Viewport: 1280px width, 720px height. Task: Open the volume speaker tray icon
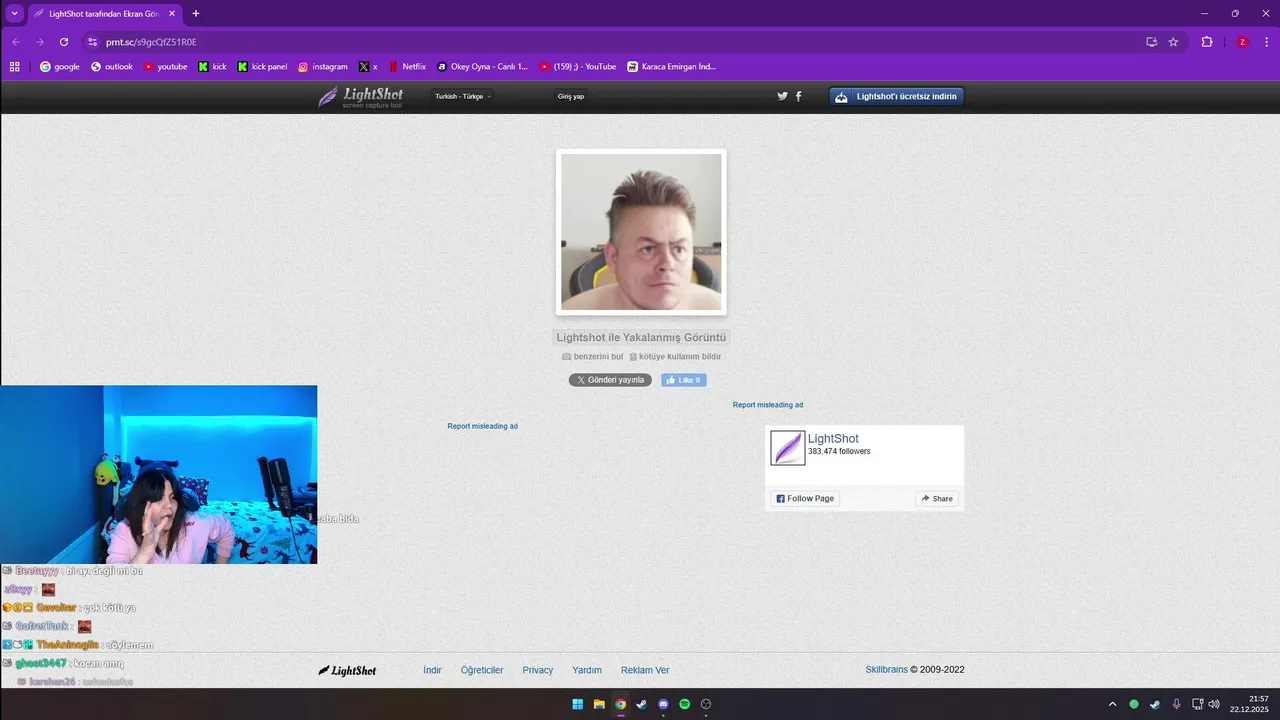pos(1214,704)
